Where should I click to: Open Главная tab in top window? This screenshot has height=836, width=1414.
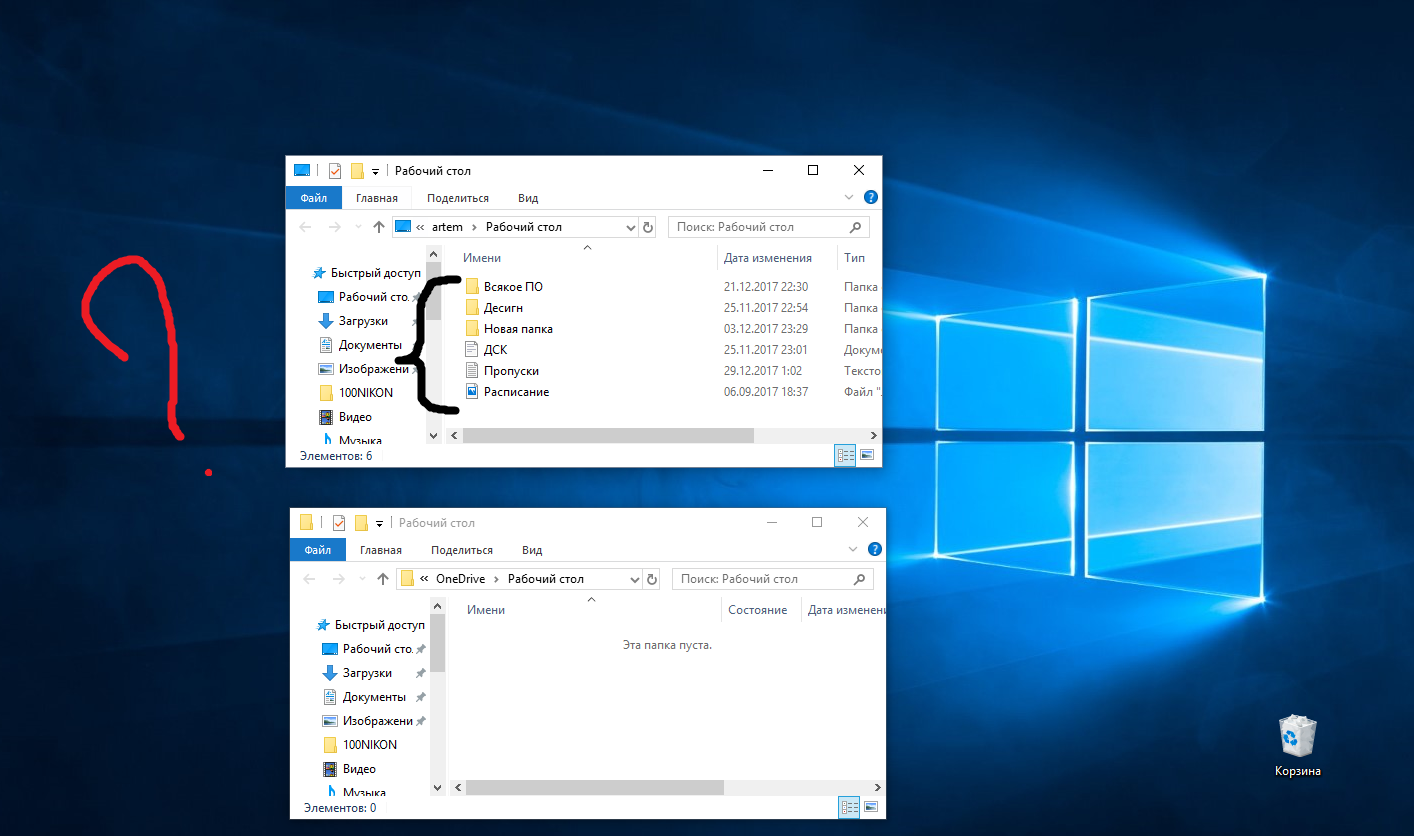pos(377,198)
